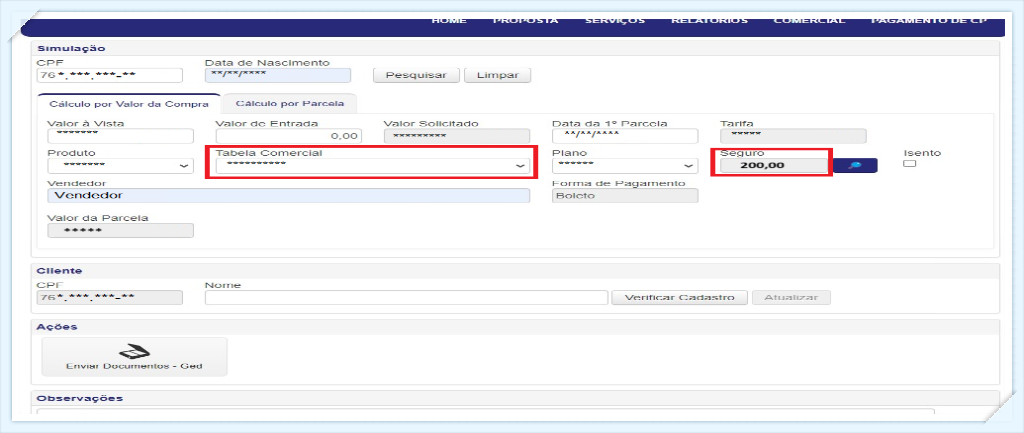
Task: Open the COMERCIAL menu
Action: click(x=809, y=20)
